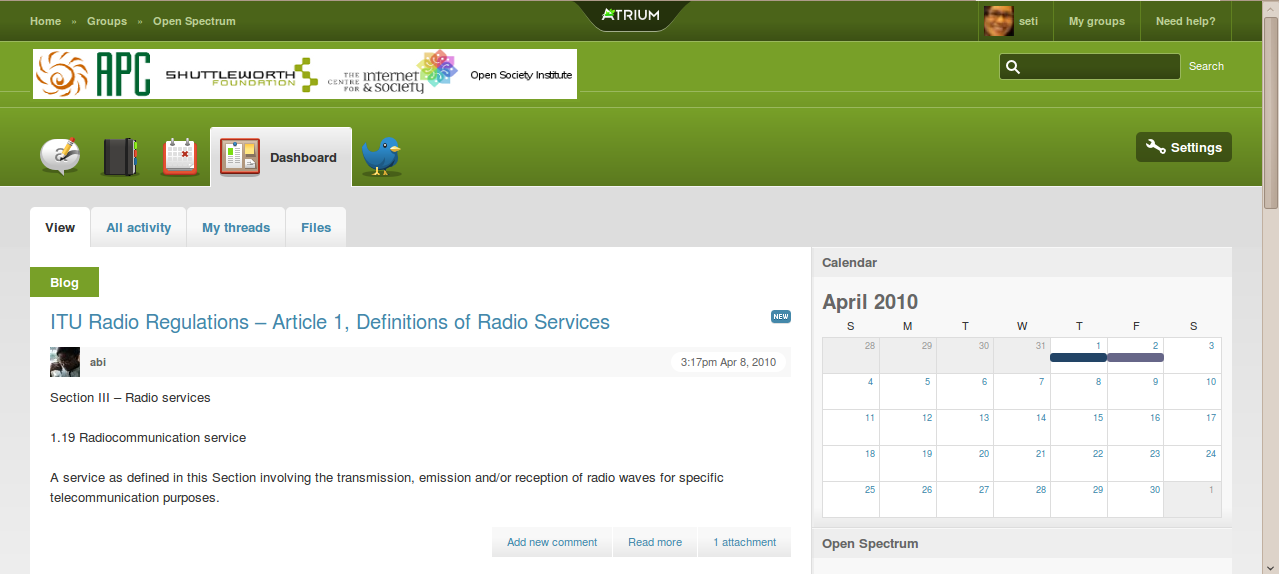Click the Twitter blue bird icon

(x=381, y=157)
